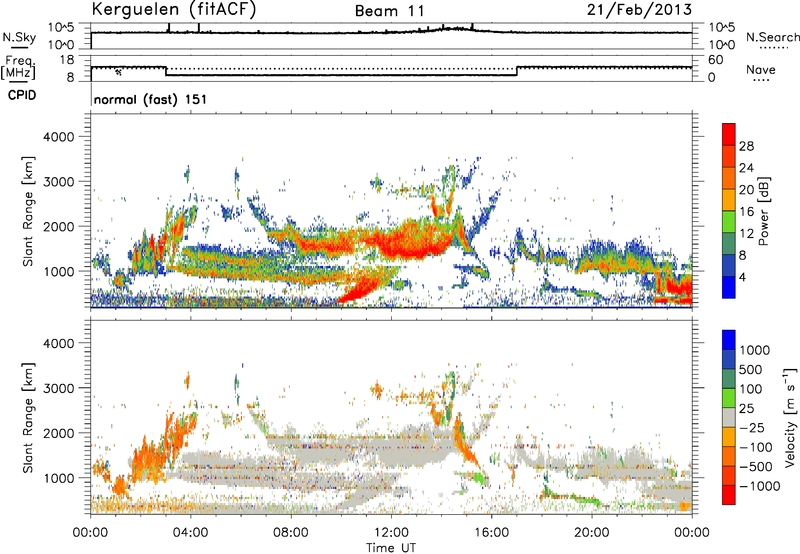The image size is (800, 554).
Task: Click the 'Velocity [m s-1]' colorbar title
Action: click(x=790, y=417)
